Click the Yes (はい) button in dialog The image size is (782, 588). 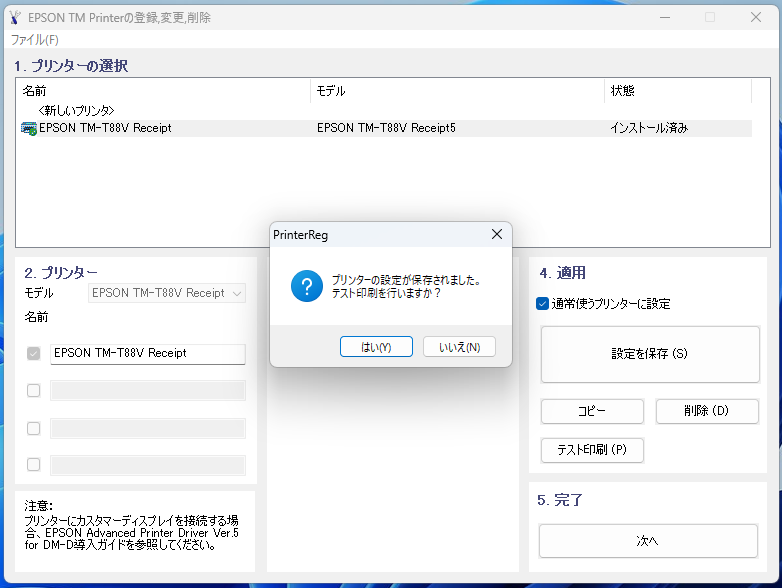pyautogui.click(x=364, y=347)
